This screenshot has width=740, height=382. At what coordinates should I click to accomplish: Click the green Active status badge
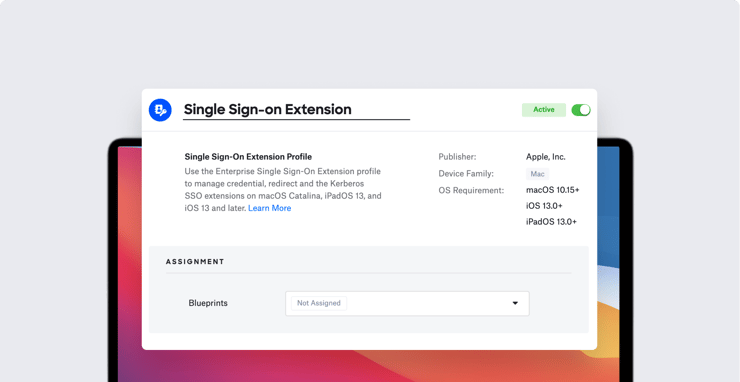(544, 110)
